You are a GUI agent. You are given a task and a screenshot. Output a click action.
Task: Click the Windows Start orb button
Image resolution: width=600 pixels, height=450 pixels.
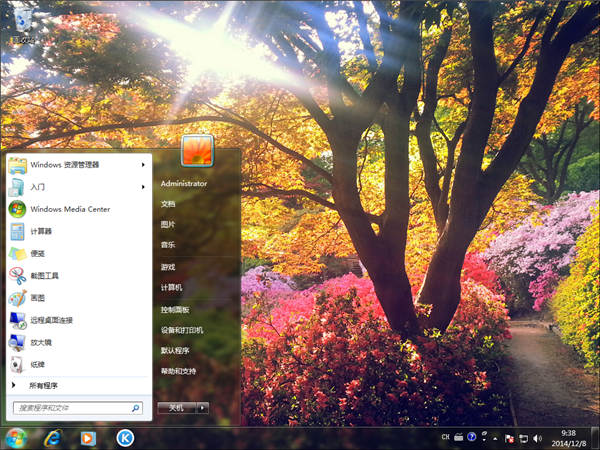coord(16,439)
